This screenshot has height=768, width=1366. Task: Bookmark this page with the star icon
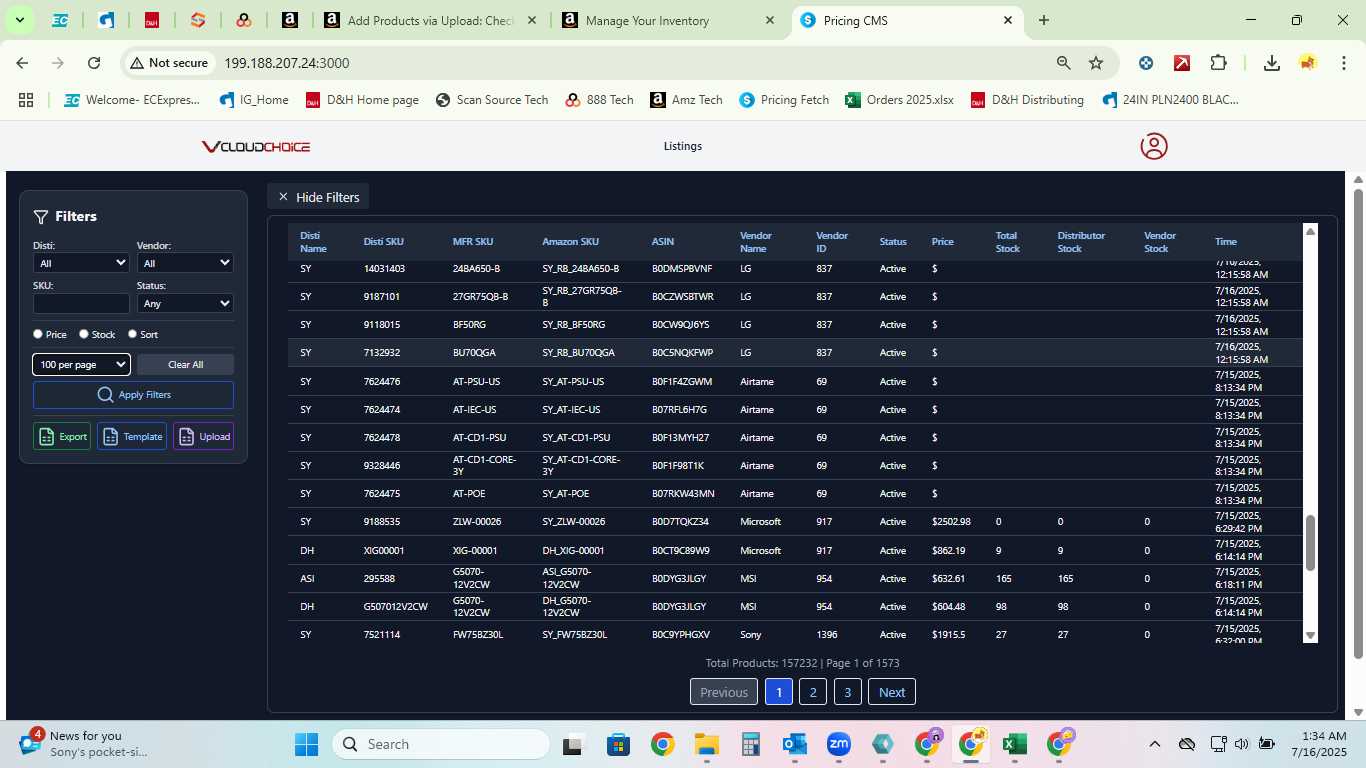1096,63
